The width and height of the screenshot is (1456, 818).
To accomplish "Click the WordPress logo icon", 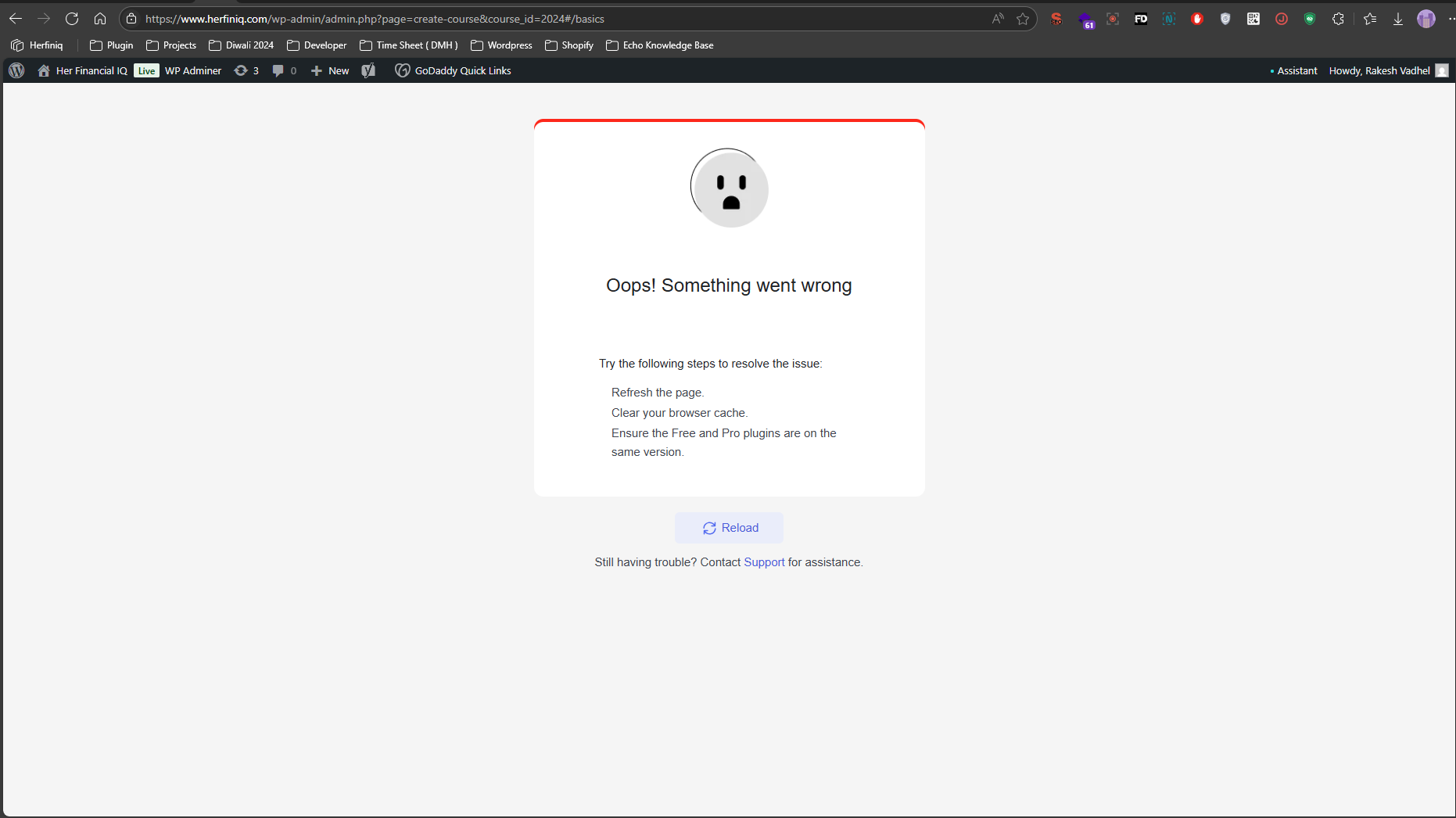I will tap(16, 70).
